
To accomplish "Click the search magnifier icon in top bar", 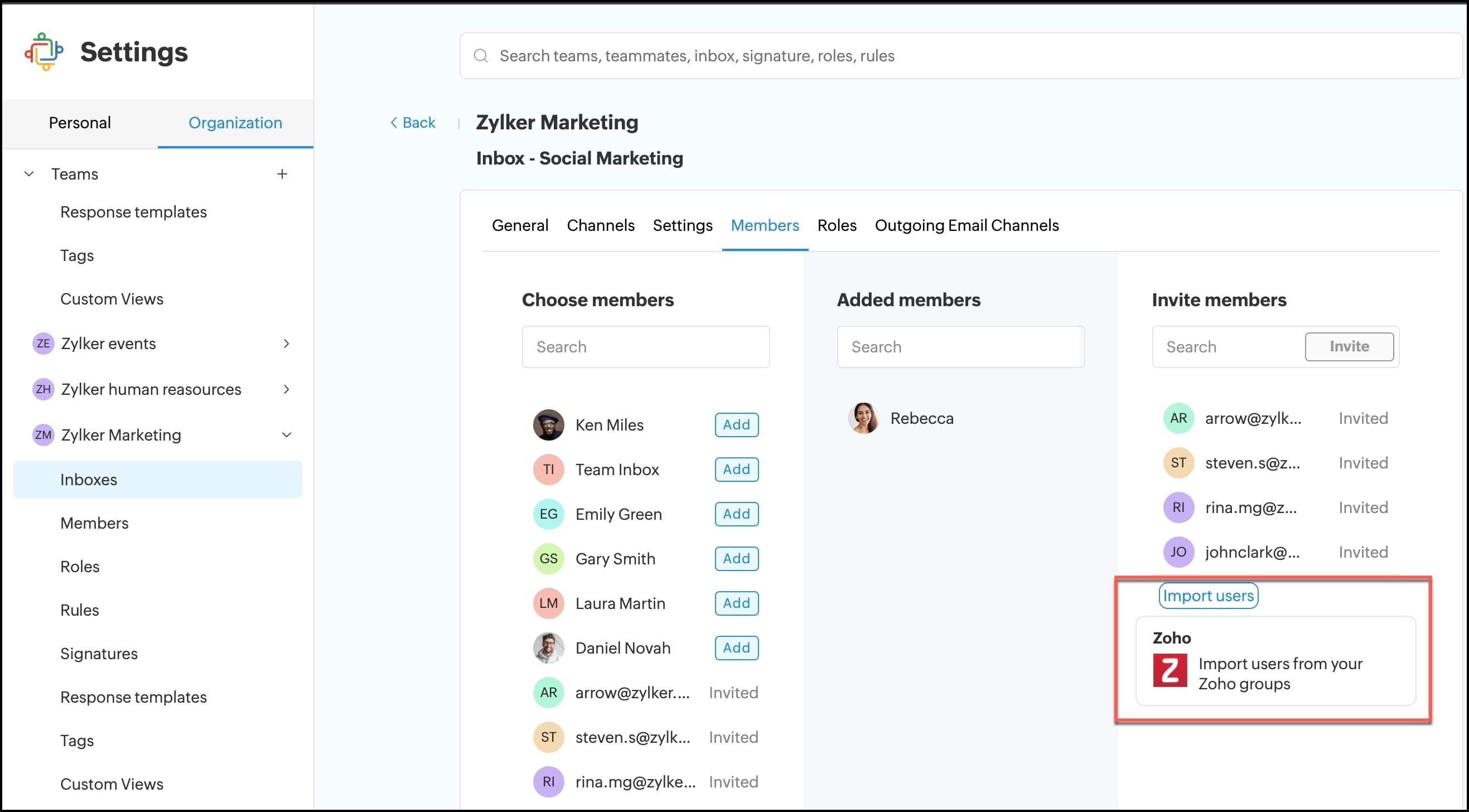I will (x=481, y=56).
